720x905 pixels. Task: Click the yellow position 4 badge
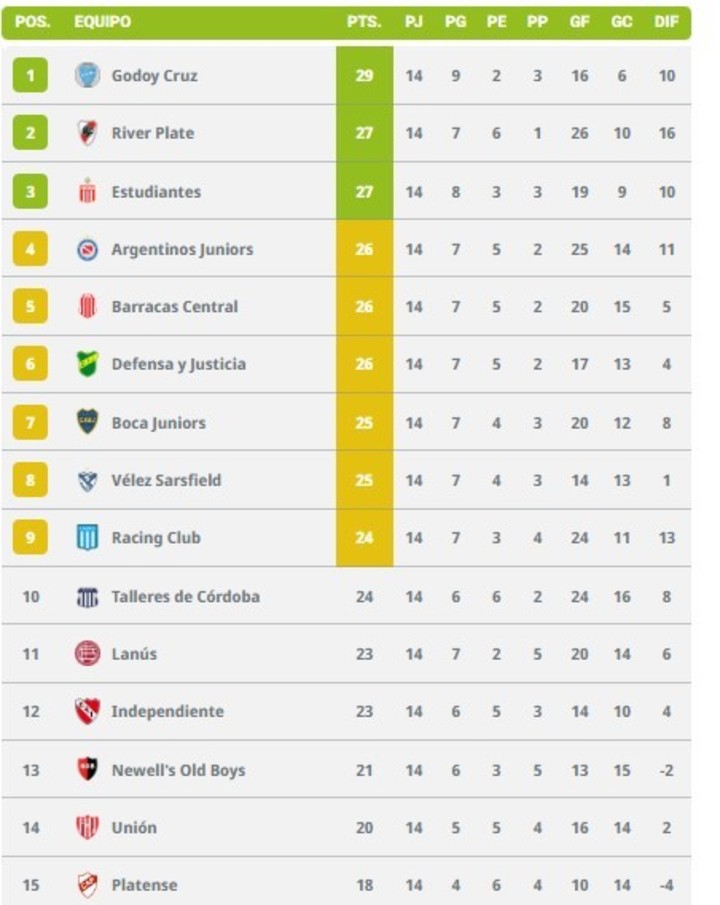pyautogui.click(x=30, y=249)
